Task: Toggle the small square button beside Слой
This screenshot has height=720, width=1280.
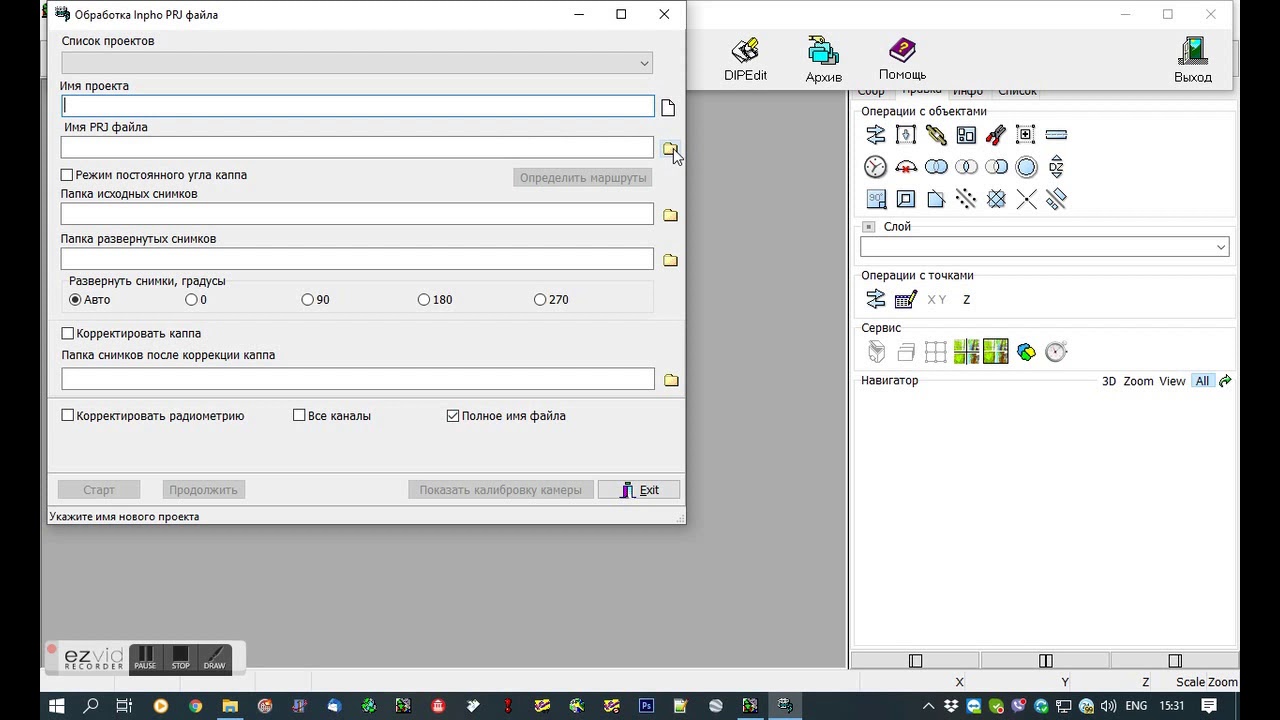Action: [x=868, y=227]
